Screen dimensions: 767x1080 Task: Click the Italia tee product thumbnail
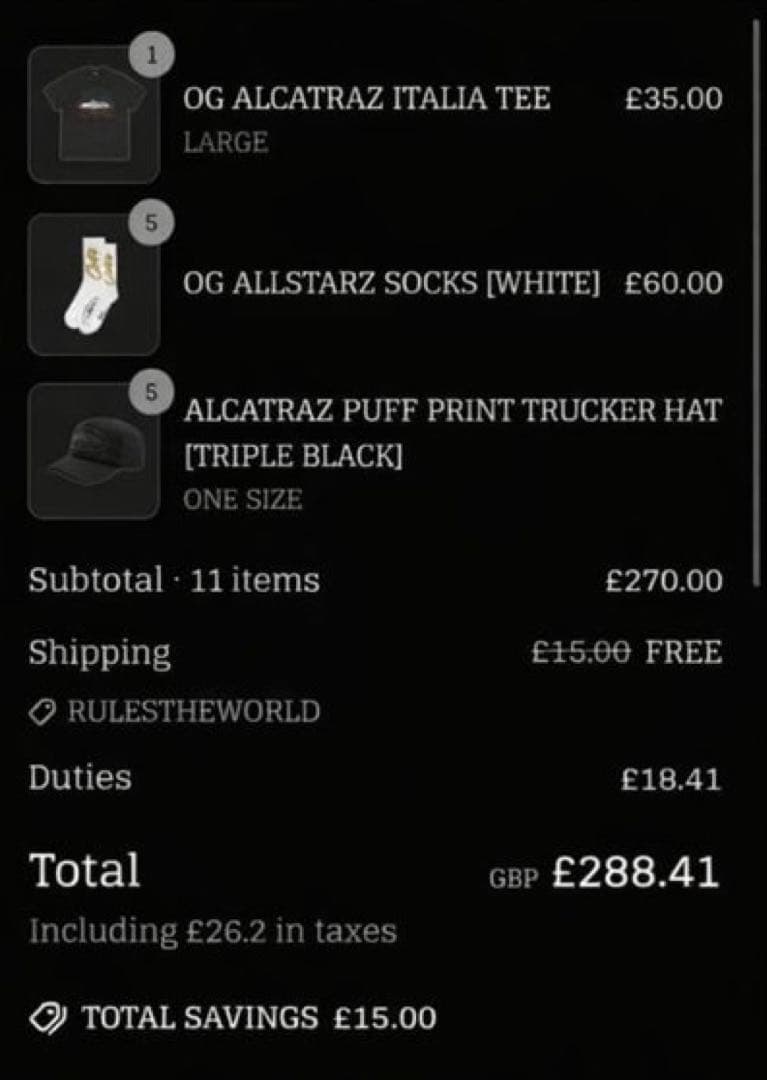click(x=93, y=115)
